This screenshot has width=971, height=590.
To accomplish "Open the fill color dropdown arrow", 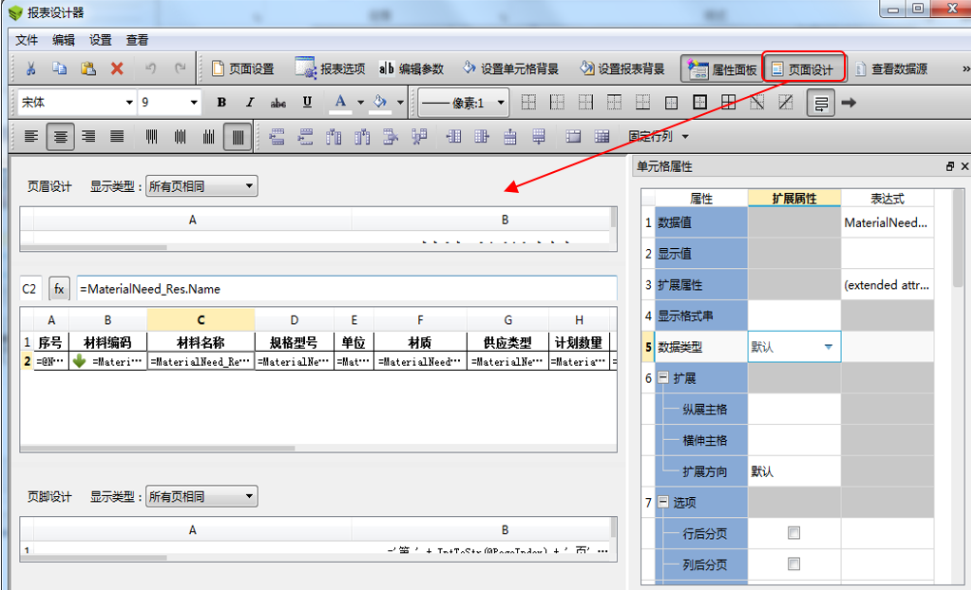I will (x=400, y=103).
